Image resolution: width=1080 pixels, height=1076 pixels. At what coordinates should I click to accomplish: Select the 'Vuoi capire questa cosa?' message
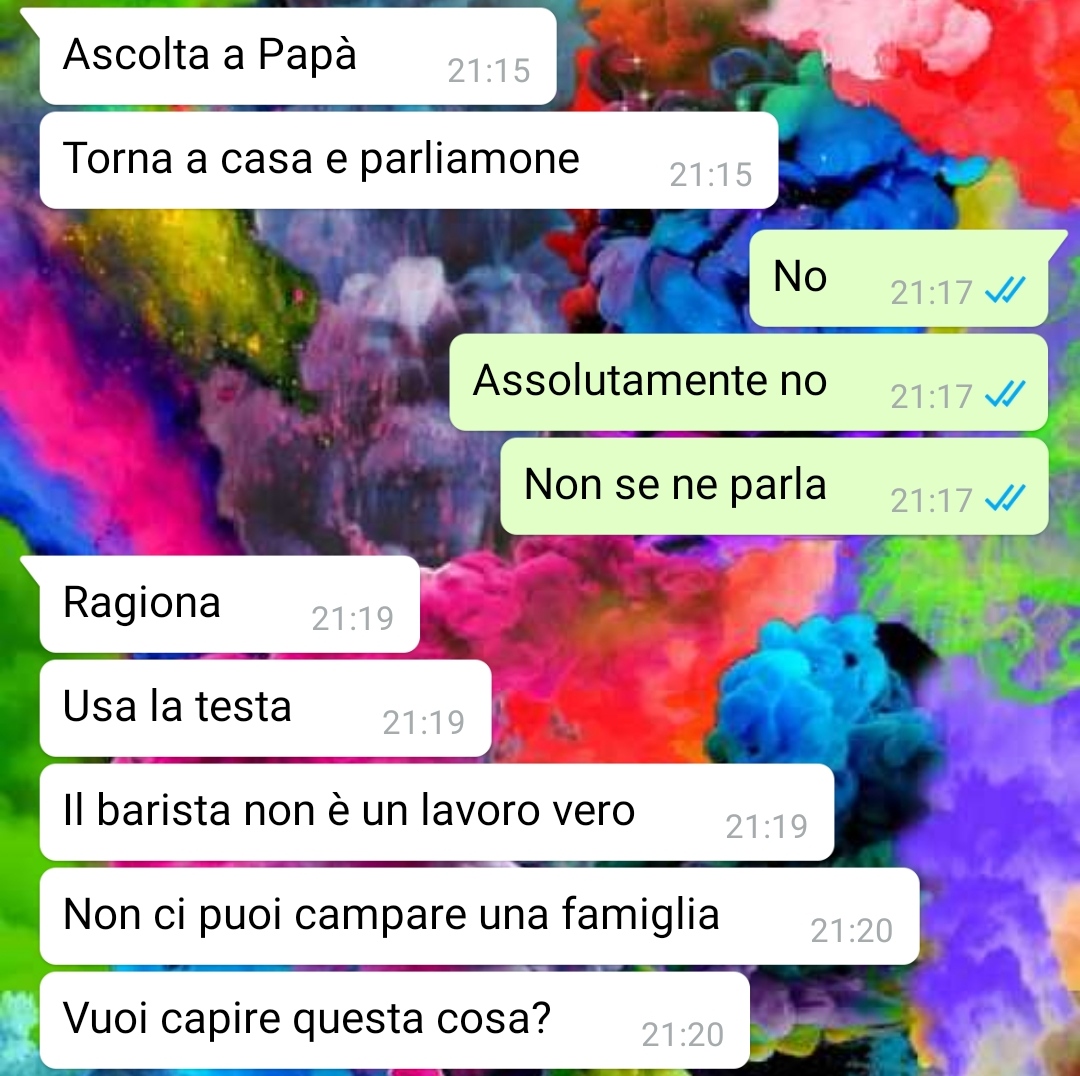394,1020
